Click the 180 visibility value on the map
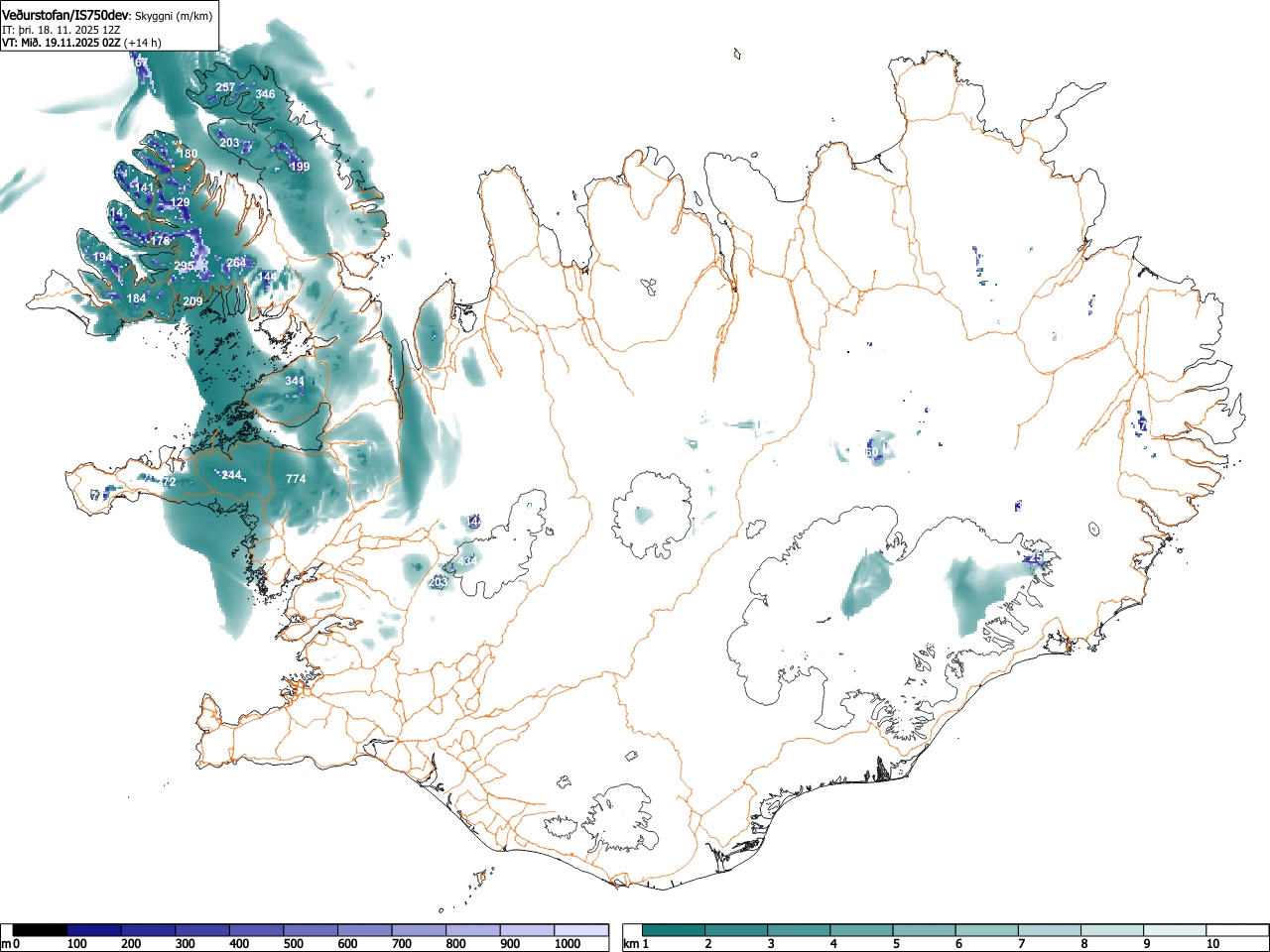 [x=188, y=154]
